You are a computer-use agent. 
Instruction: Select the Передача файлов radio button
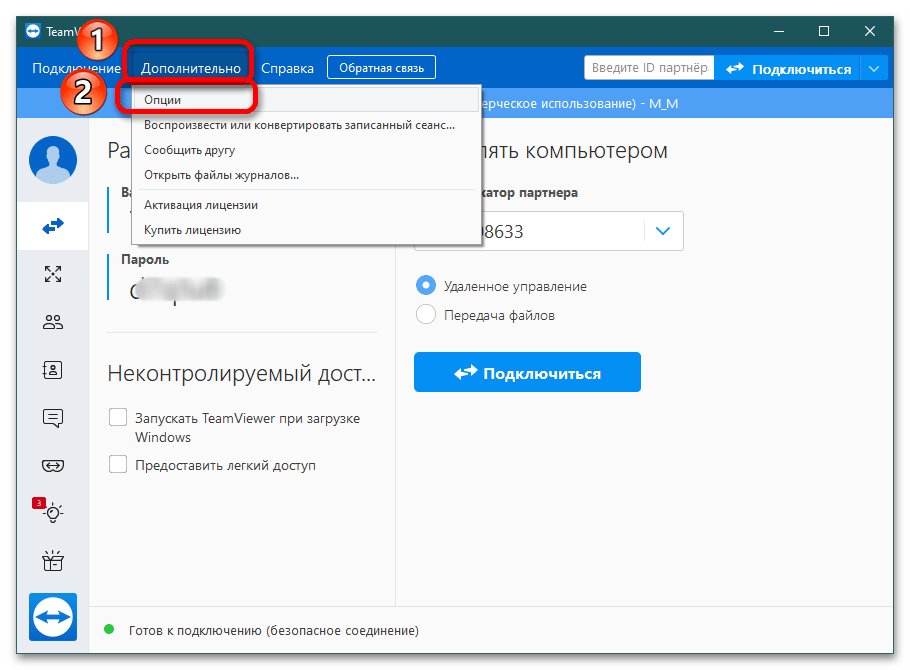point(426,315)
